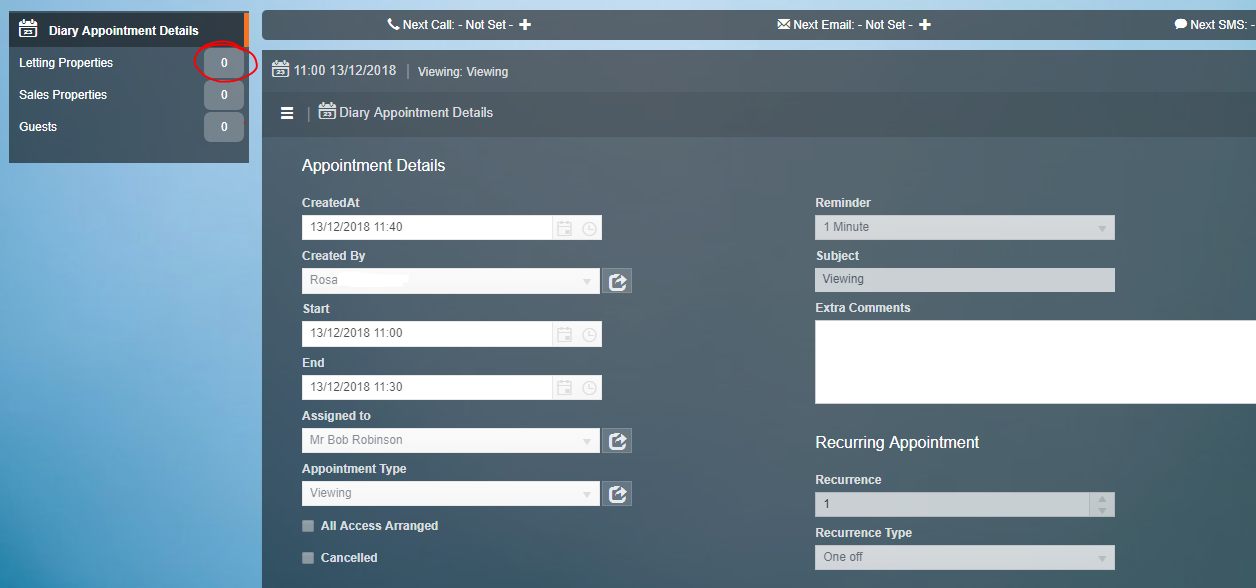Screen dimensions: 1256x588
Task: Click the plus icon beside Next Email
Action: [925, 24]
